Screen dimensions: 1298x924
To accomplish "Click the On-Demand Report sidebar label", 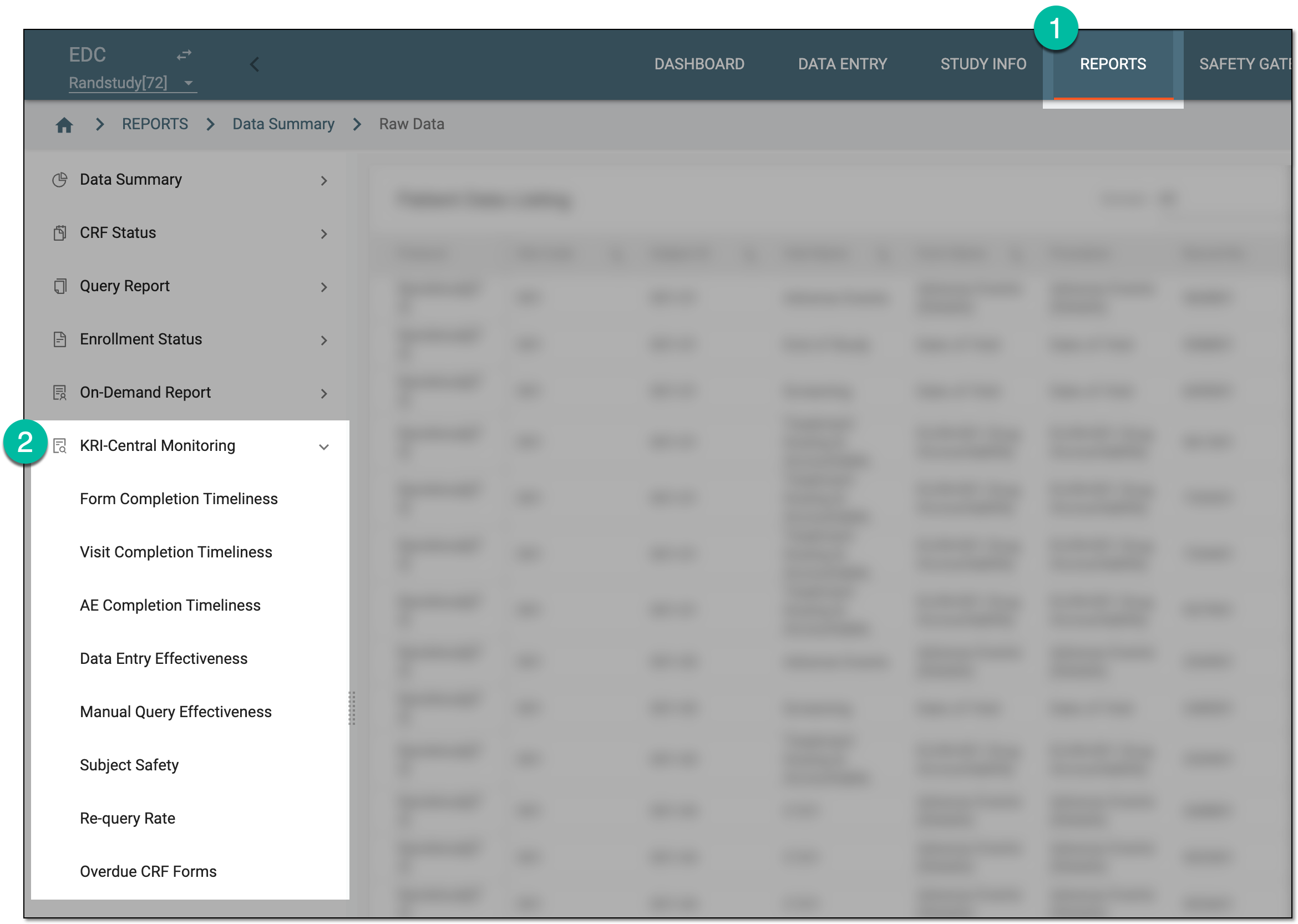I will (x=145, y=393).
